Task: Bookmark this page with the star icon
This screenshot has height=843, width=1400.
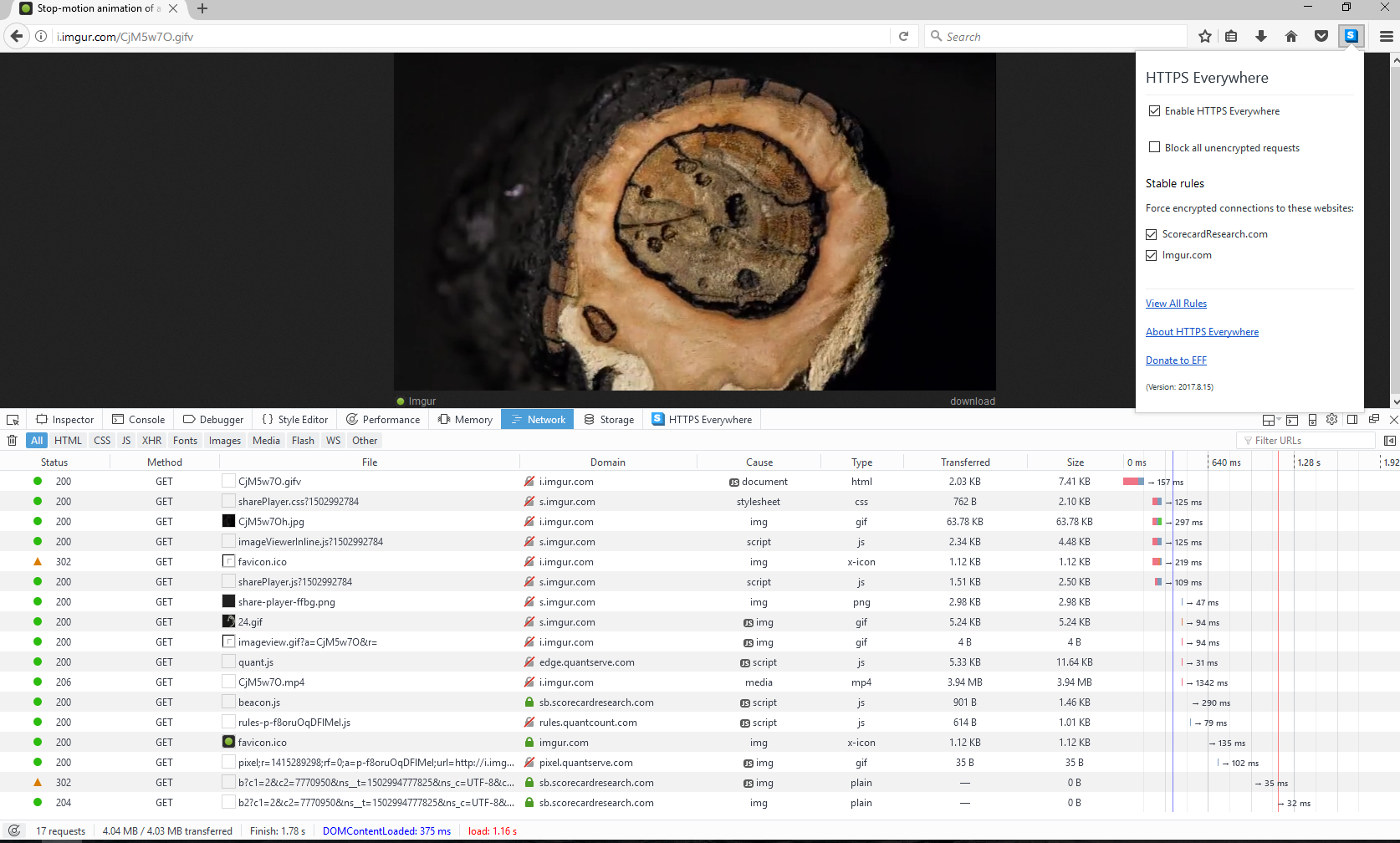Action: click(1204, 36)
